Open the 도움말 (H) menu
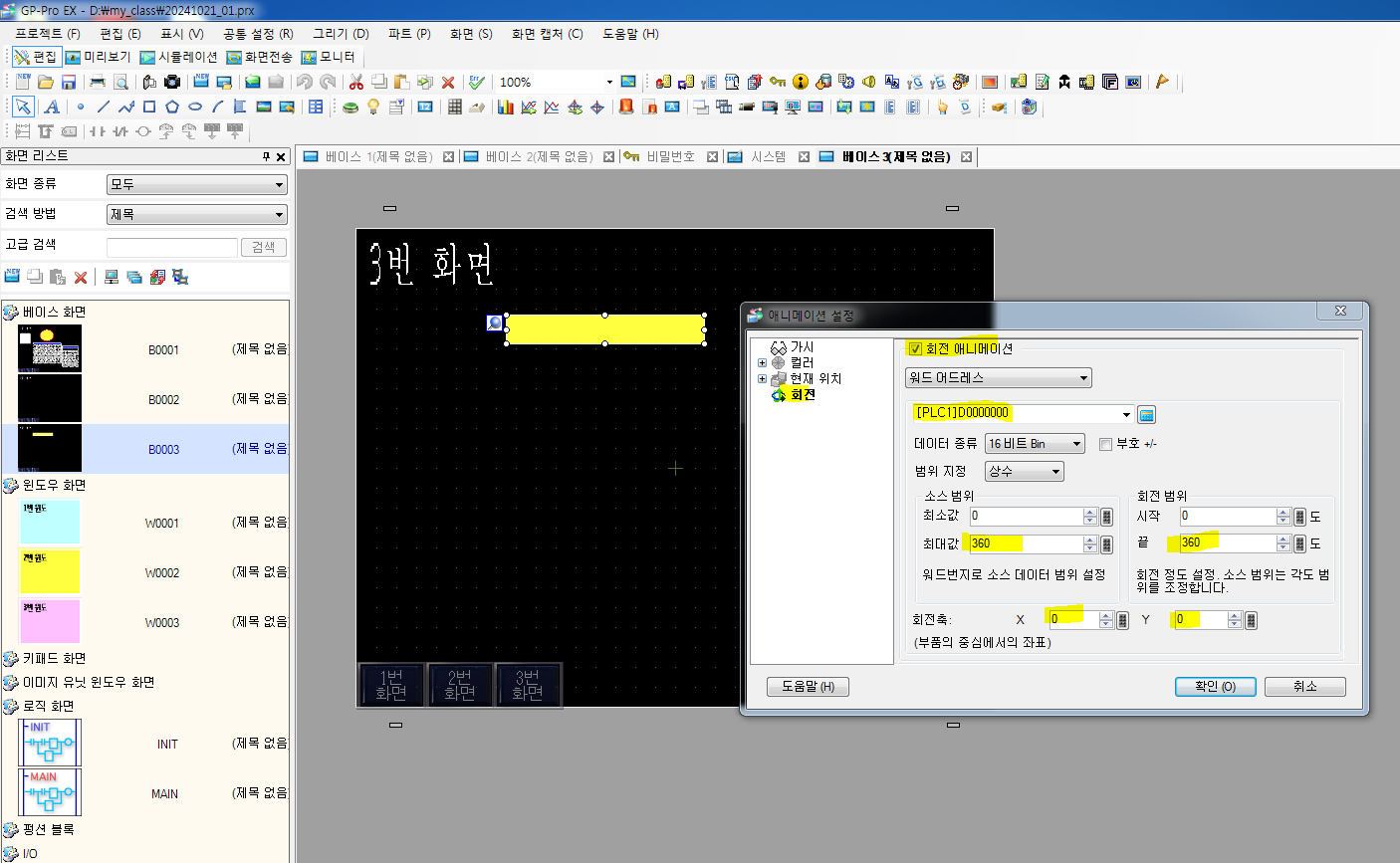Viewport: 1400px width, 863px height. 630,34
